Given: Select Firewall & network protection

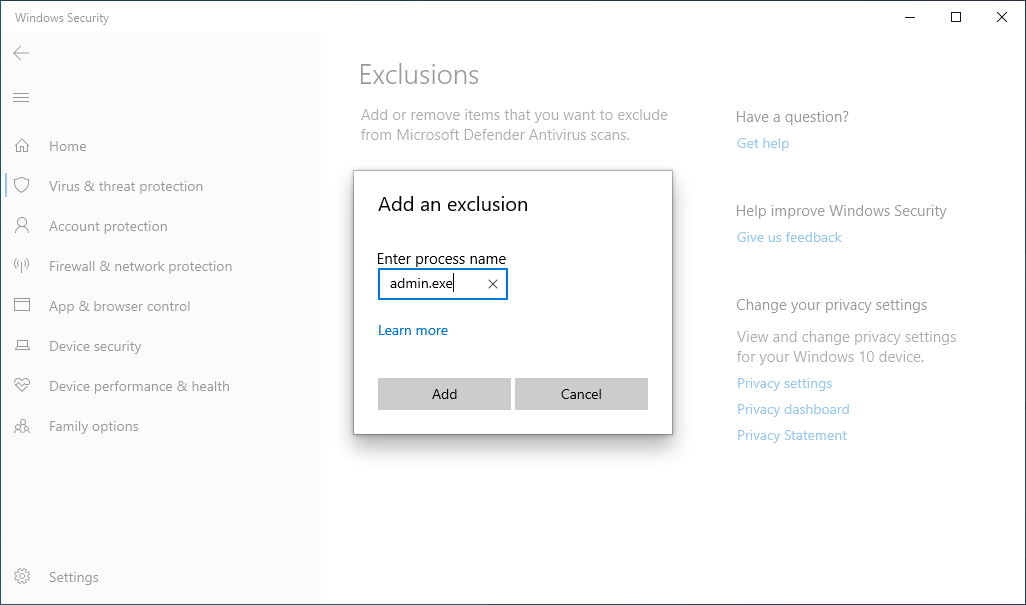Looking at the screenshot, I should click(x=140, y=266).
